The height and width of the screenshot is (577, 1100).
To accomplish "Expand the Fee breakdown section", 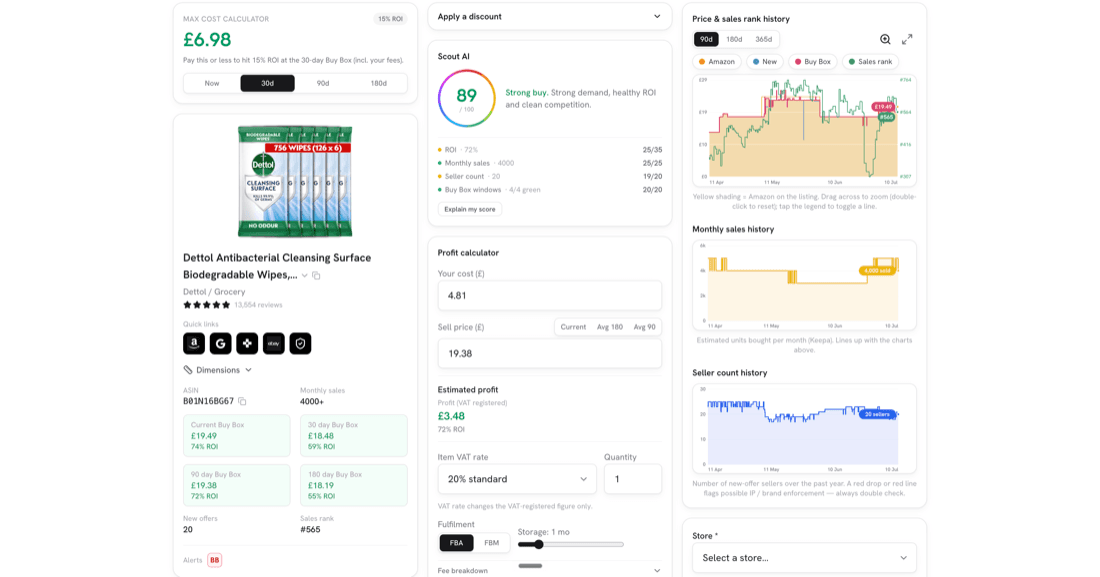I will (x=550, y=571).
